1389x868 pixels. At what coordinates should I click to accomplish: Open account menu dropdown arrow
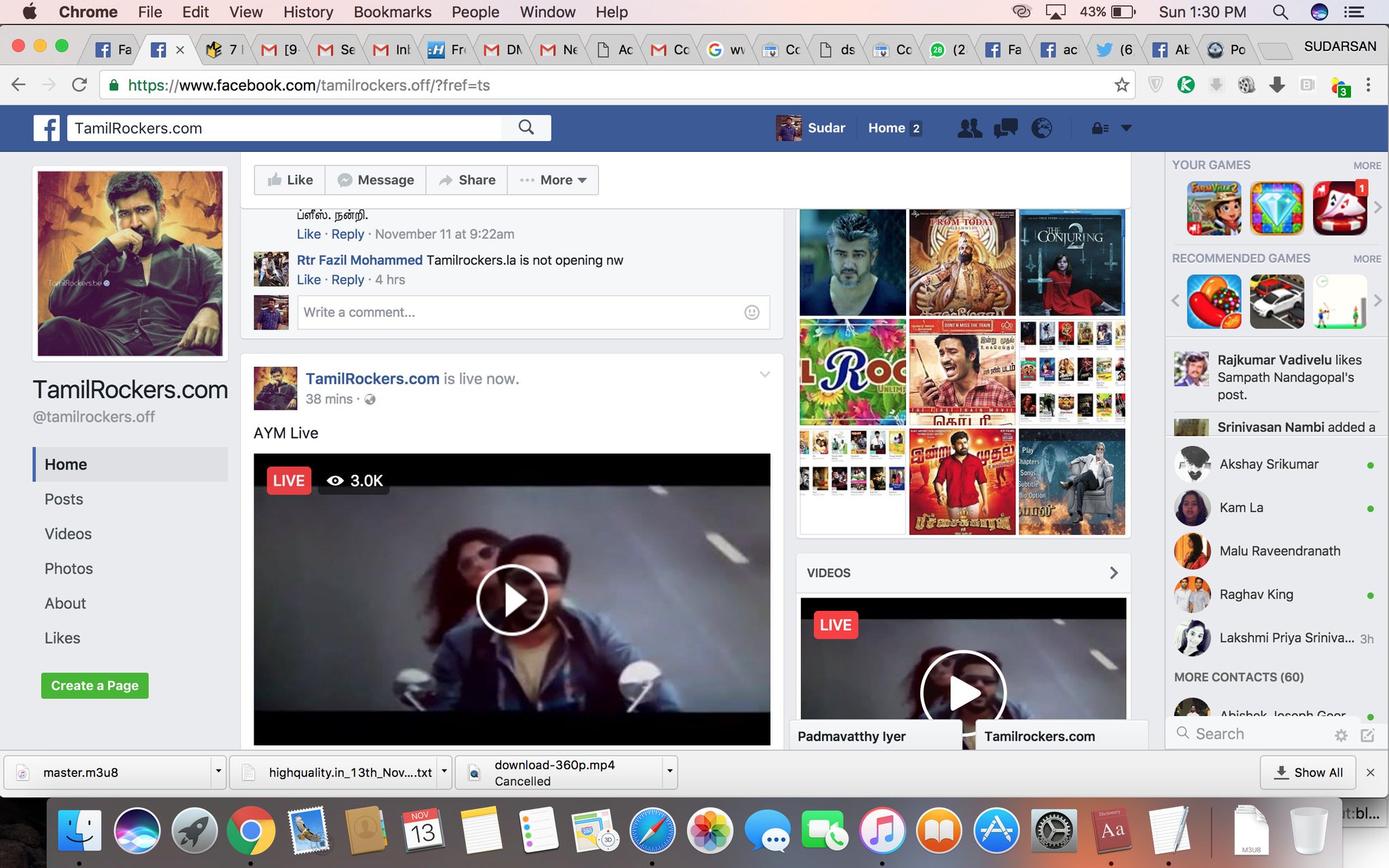[1127, 128]
